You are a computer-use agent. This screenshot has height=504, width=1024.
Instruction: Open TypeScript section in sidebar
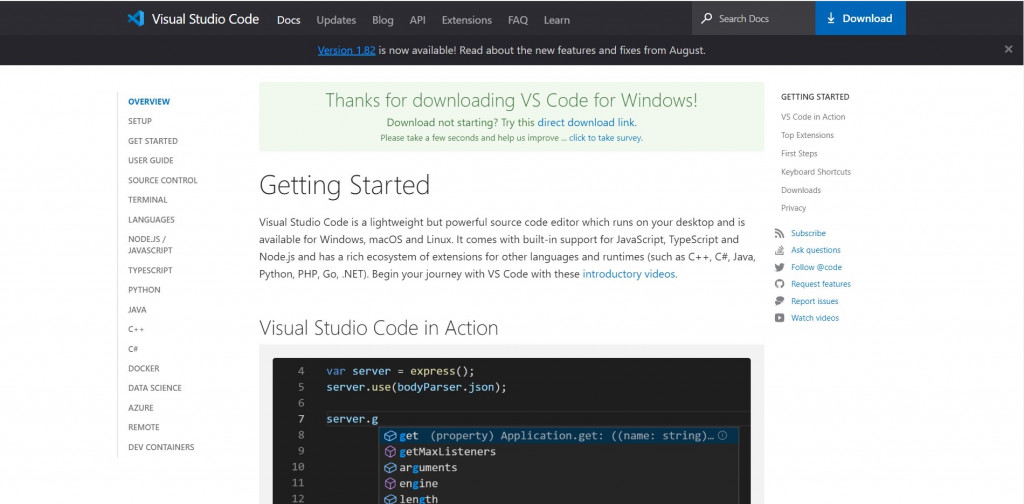click(x=150, y=270)
